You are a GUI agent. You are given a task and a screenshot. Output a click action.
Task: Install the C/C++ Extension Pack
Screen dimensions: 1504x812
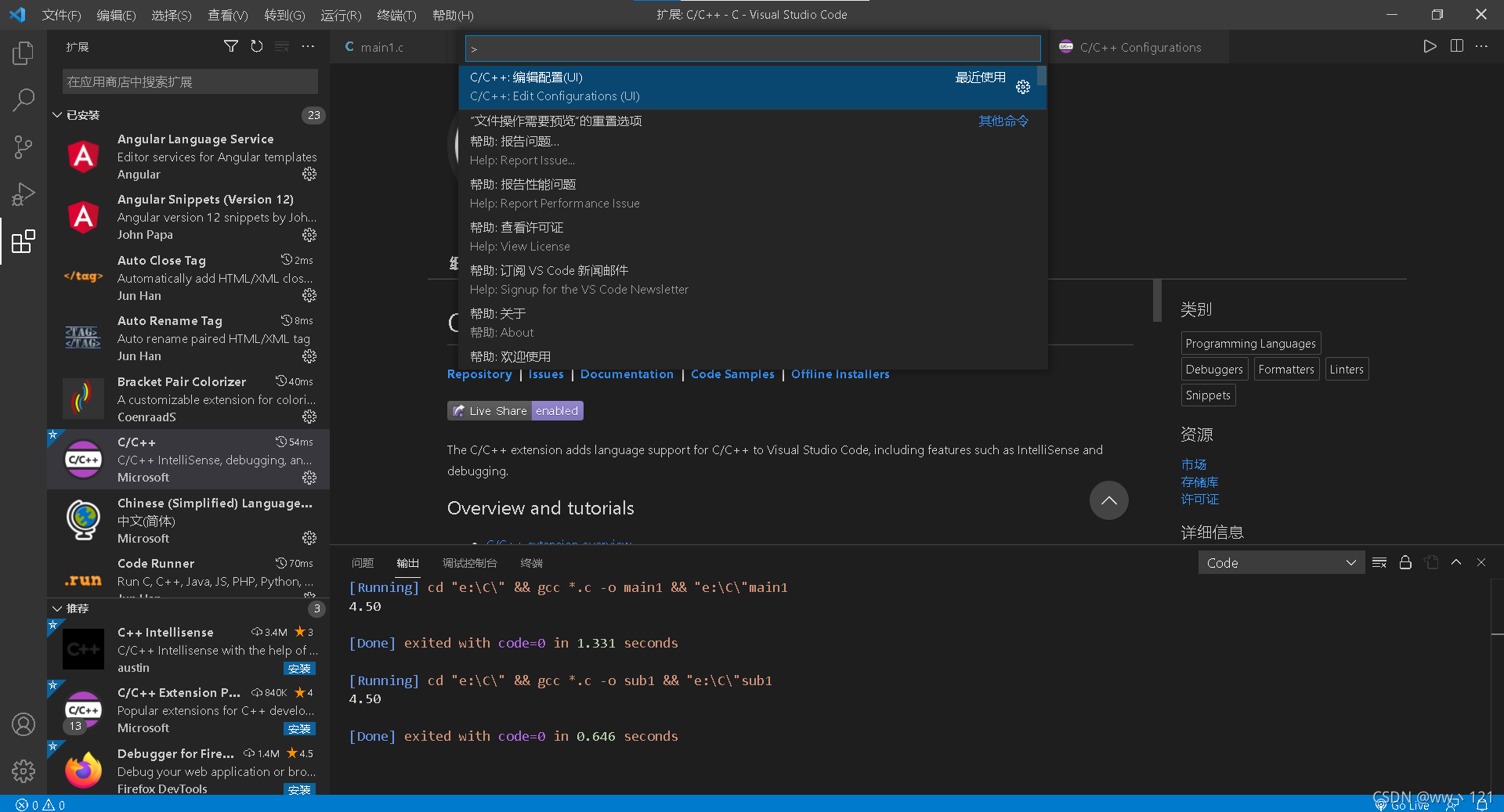(x=299, y=729)
